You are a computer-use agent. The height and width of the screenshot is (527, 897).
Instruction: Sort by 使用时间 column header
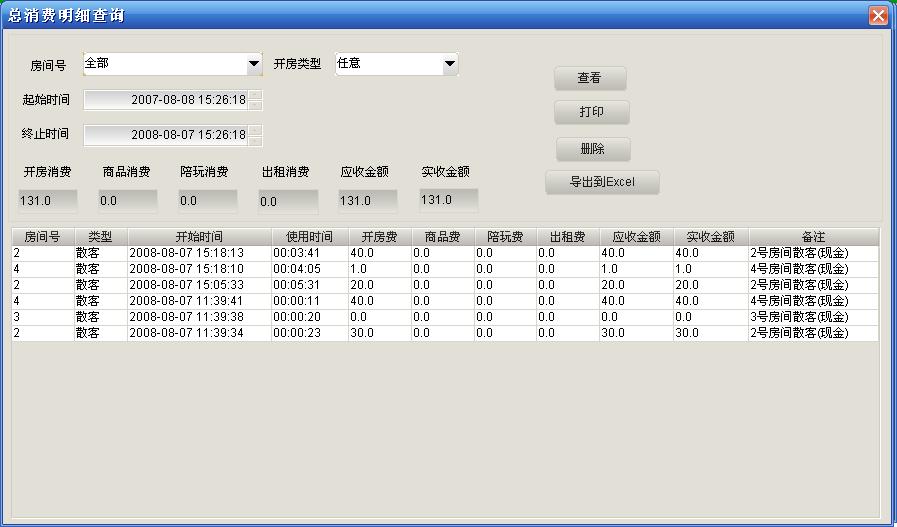tap(309, 237)
